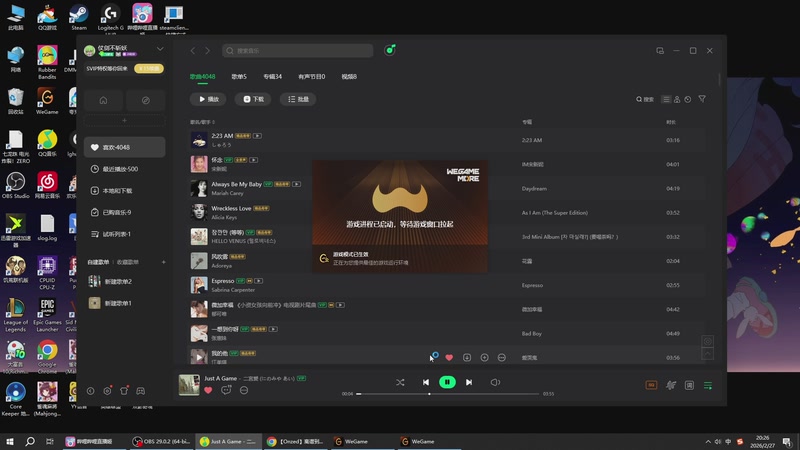
Task: Click the volume speaker icon
Action: tap(495, 382)
